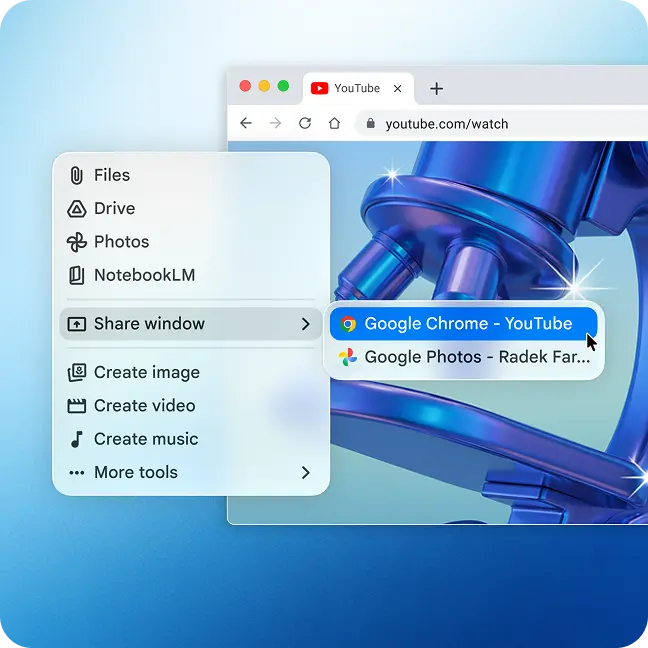Open a new tab with plus button

point(436,88)
